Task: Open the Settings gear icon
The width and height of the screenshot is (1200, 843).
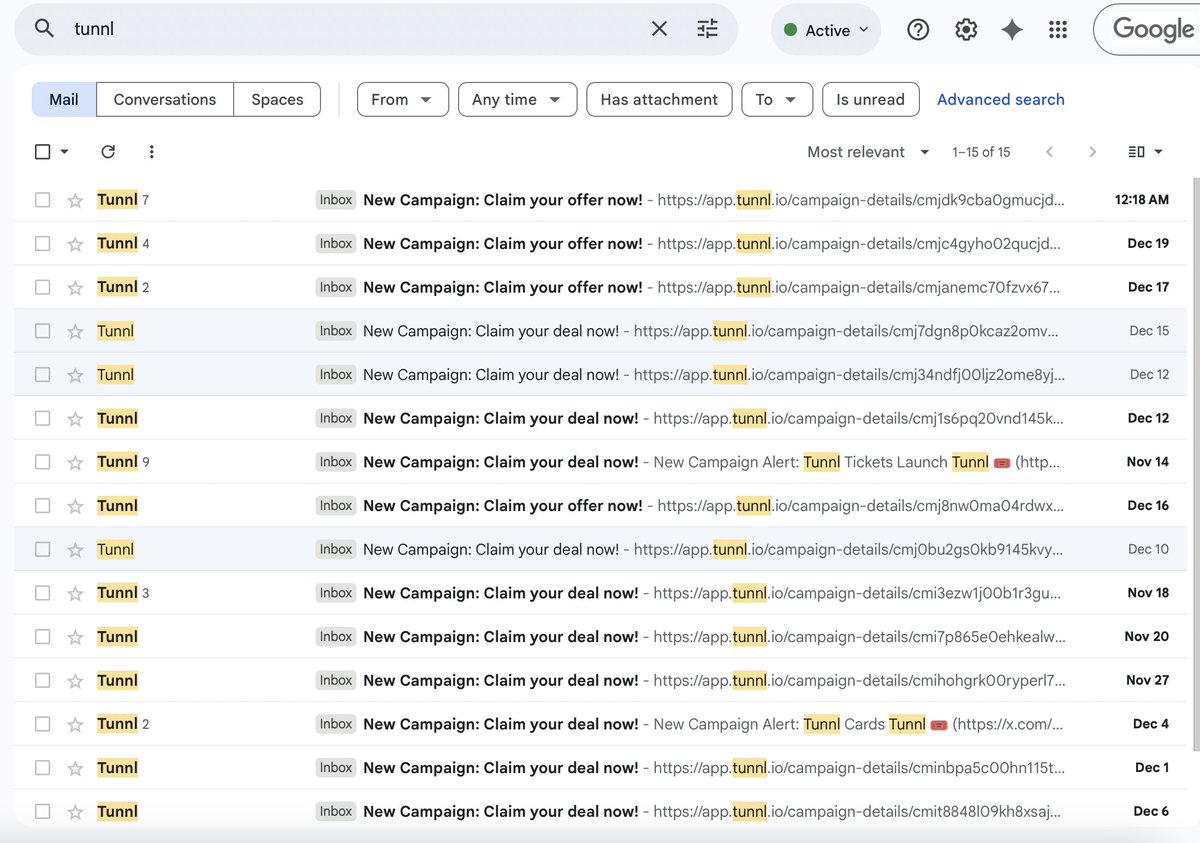Action: tap(966, 30)
